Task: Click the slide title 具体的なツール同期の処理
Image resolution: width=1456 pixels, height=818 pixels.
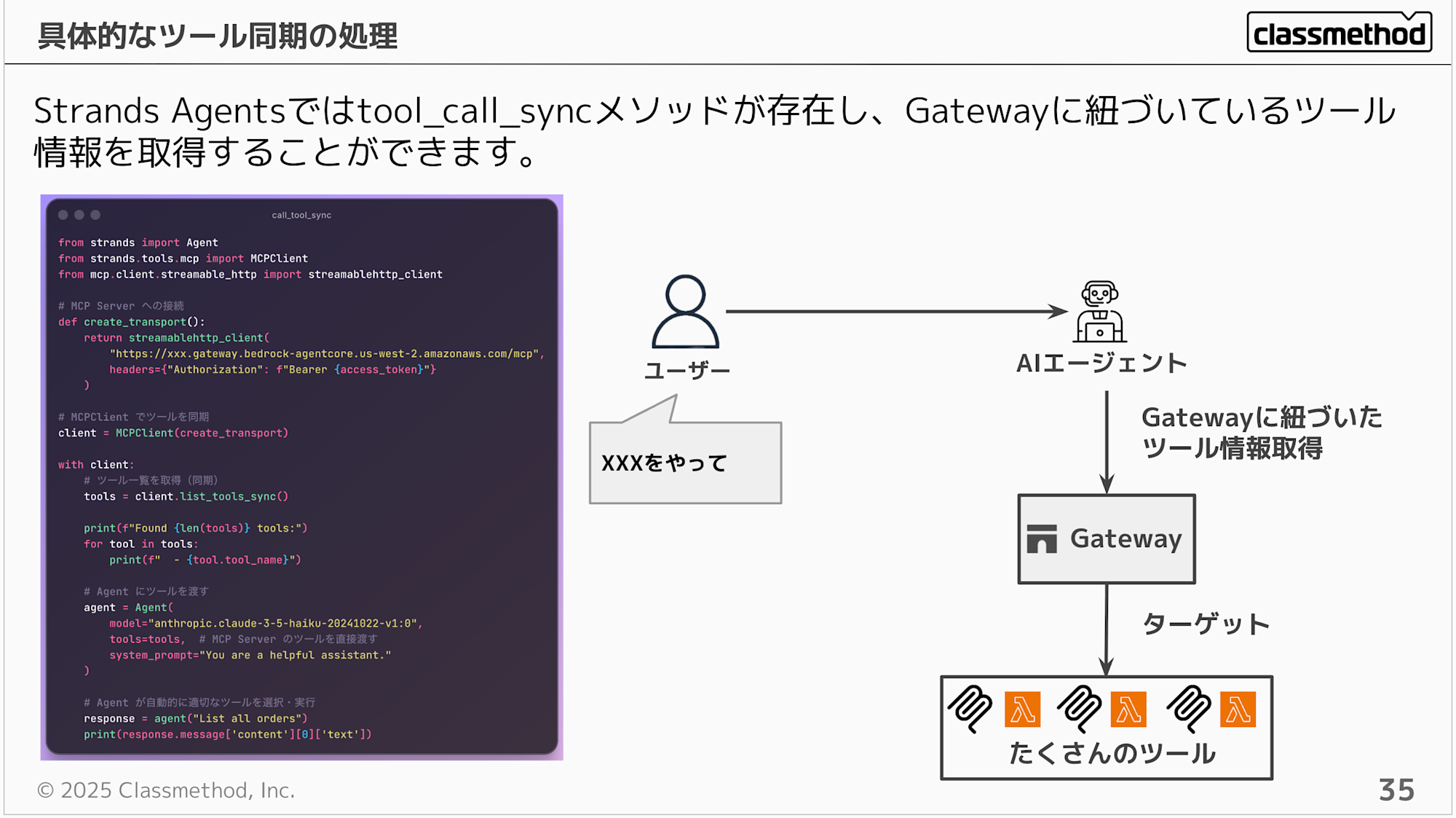Action: [x=217, y=36]
